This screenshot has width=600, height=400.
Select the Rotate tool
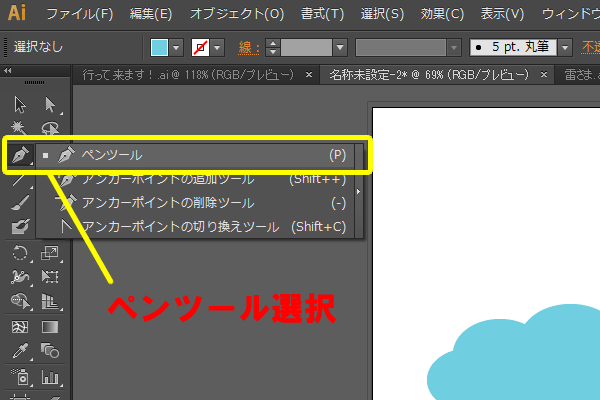(x=20, y=253)
